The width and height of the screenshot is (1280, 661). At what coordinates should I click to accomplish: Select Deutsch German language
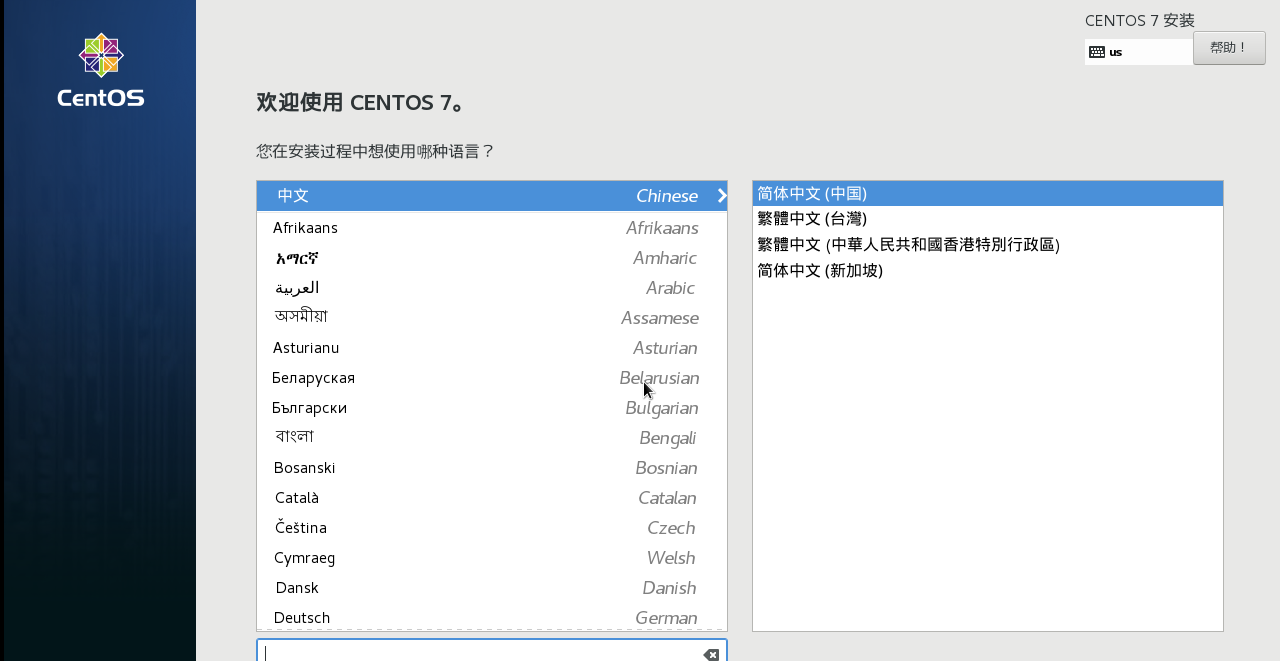pos(492,618)
